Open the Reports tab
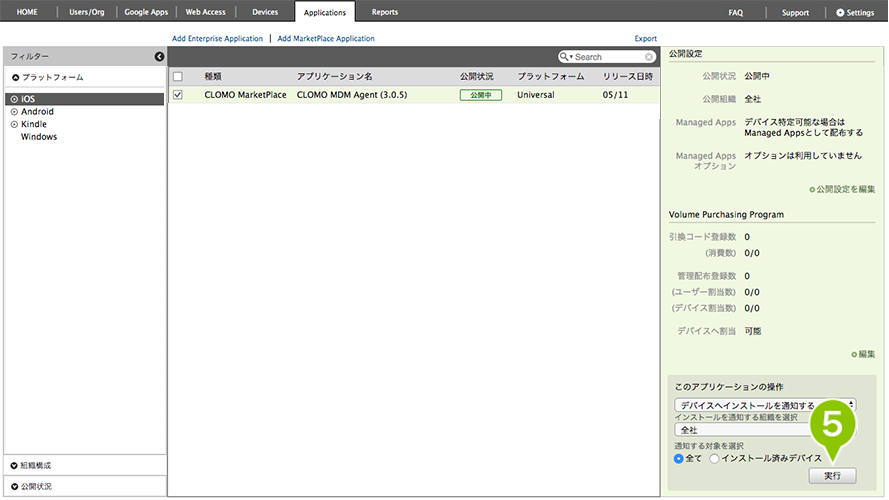Viewport: 889px width, 500px height. [384, 12]
